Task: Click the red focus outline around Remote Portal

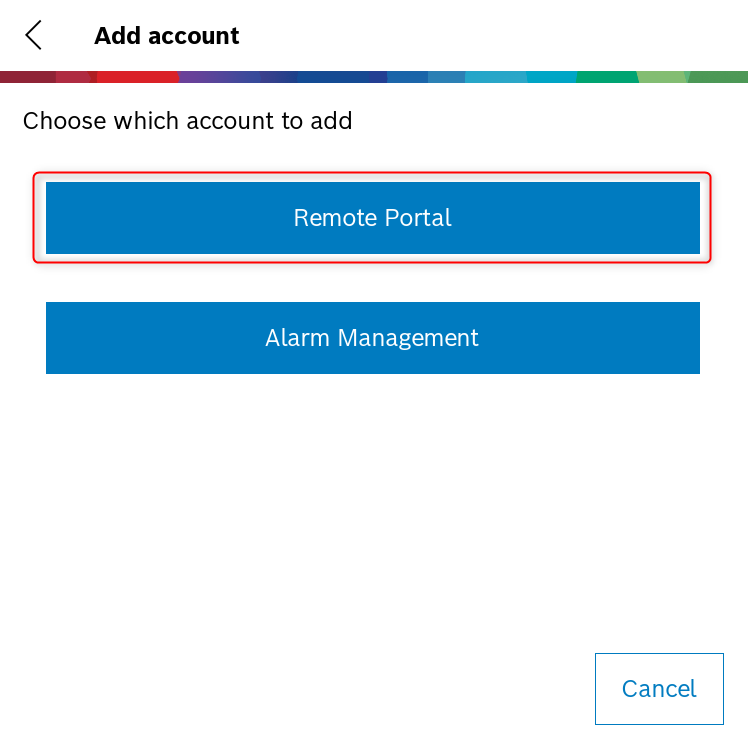Action: tap(372, 175)
